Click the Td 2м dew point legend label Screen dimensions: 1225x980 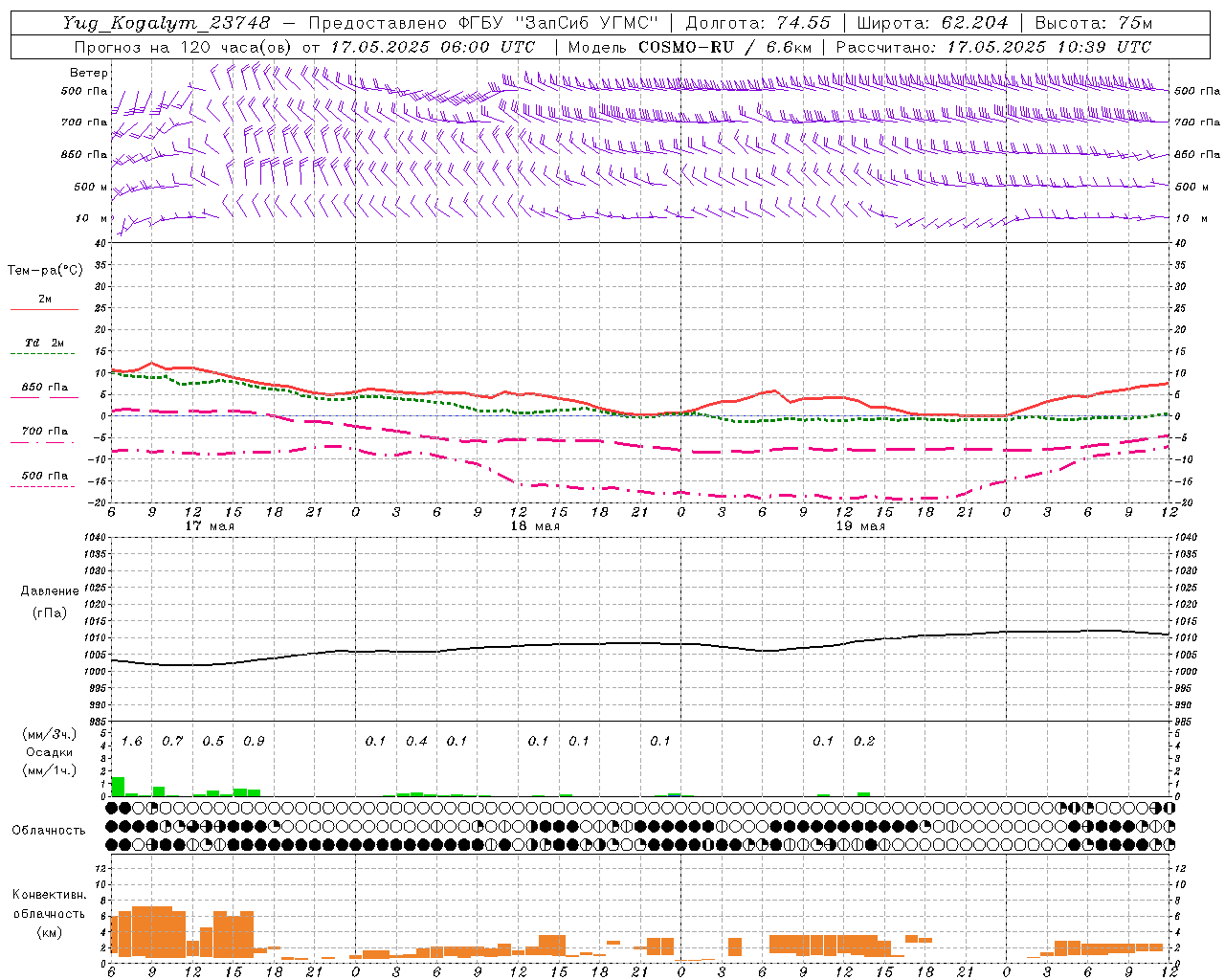45,343
